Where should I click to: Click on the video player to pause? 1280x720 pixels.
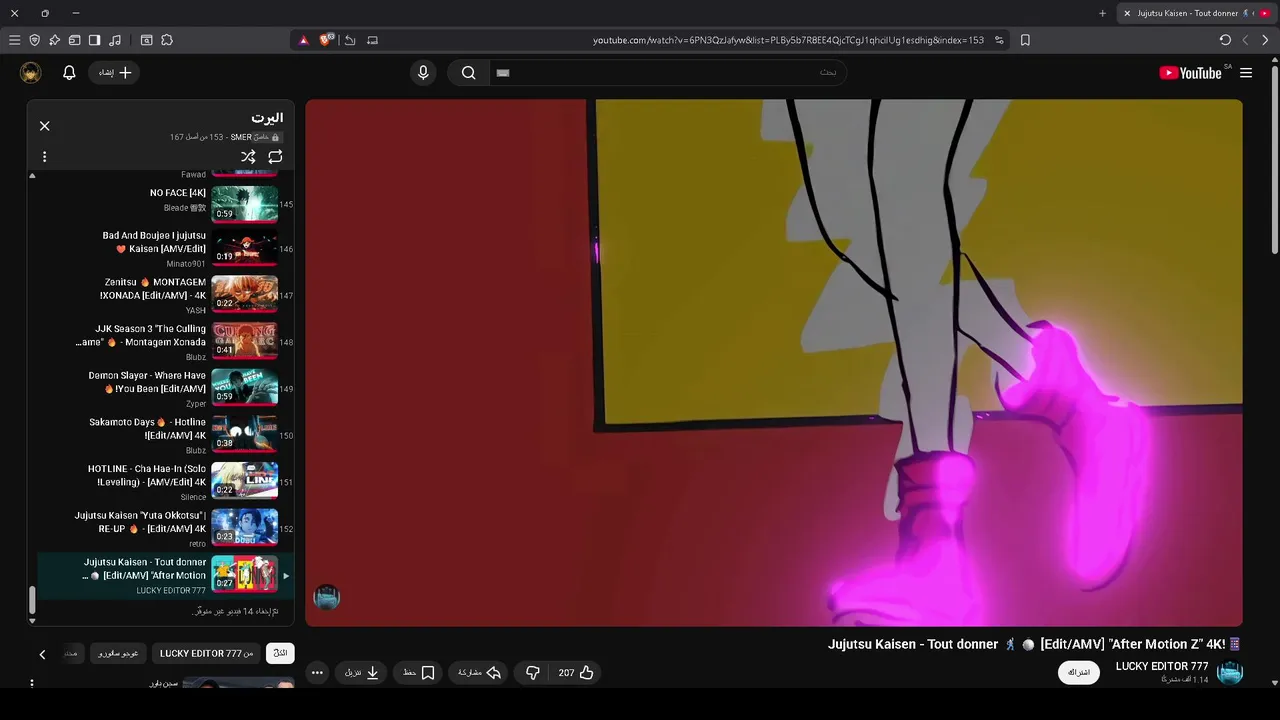pos(774,362)
